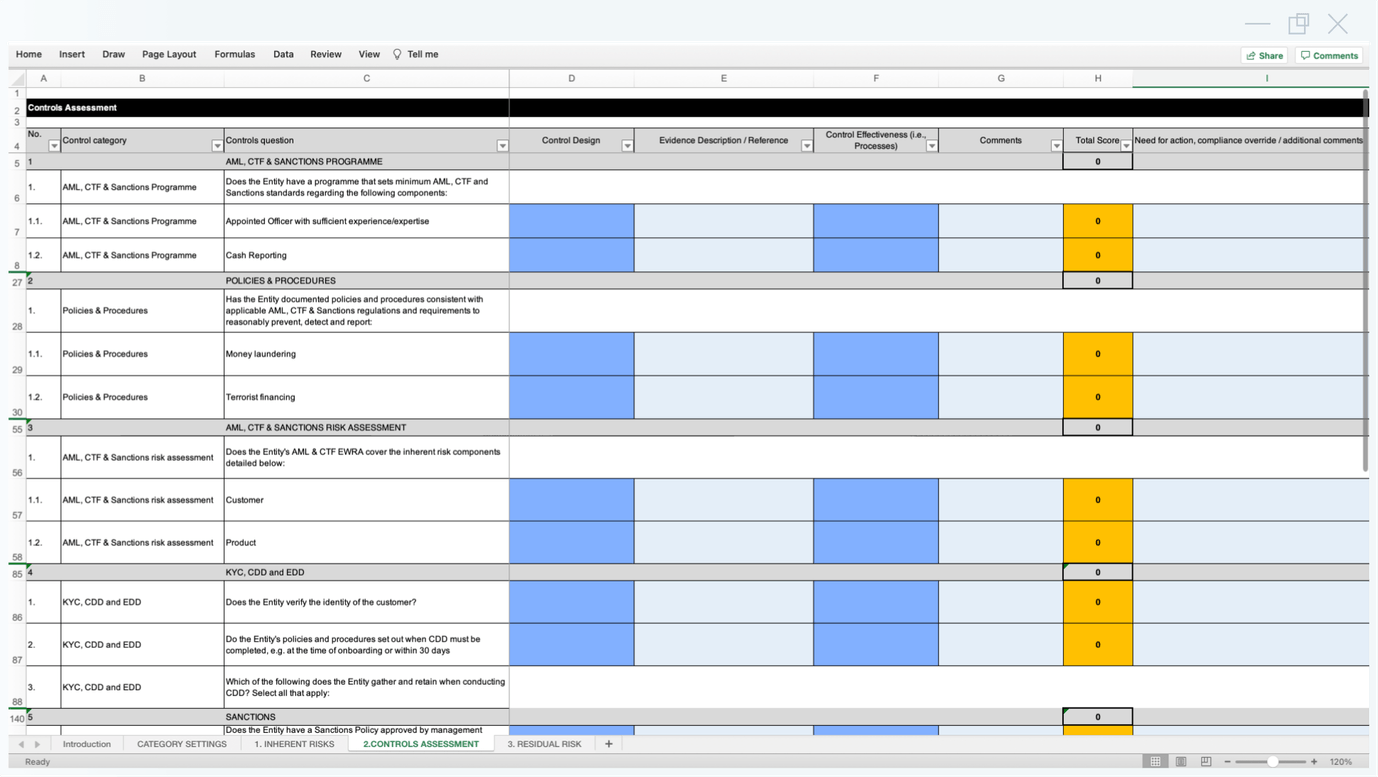Open the Controls question filter dropdown
Viewport: 1378px width, 777px height.
pos(502,145)
